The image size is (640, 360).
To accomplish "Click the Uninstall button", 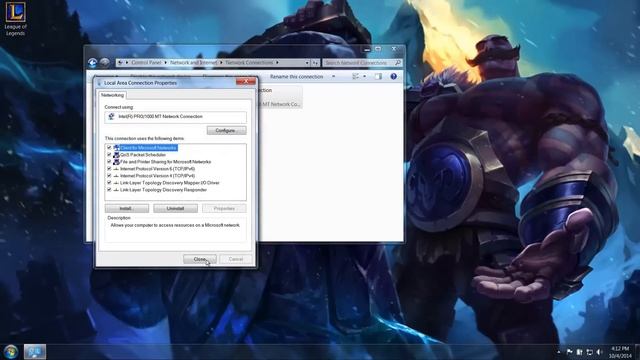I will 176,209.
